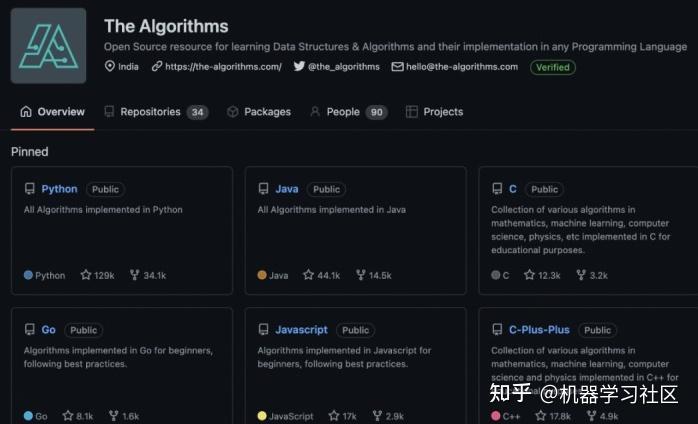Go to the Projects tab

click(434, 112)
